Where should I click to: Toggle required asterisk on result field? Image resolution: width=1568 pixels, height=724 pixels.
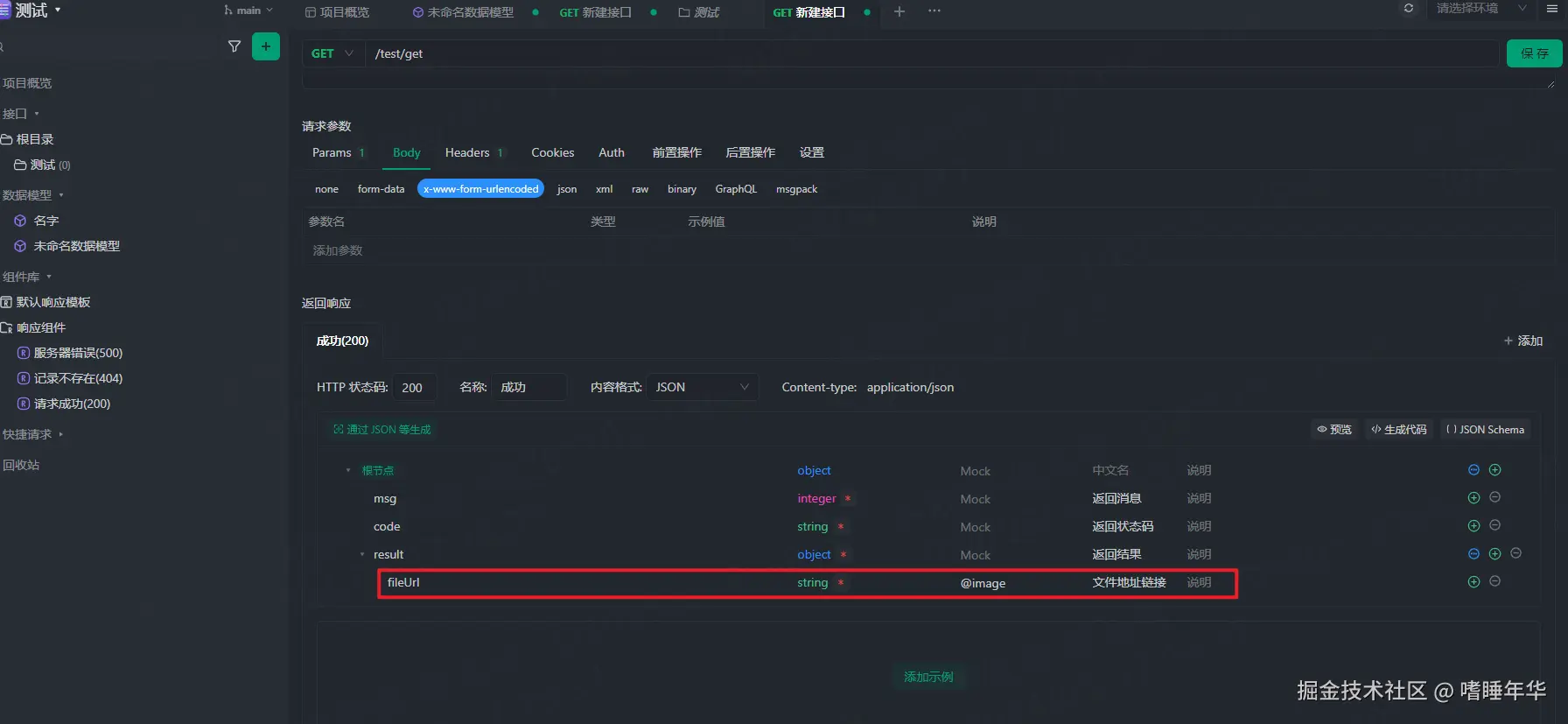(x=843, y=554)
